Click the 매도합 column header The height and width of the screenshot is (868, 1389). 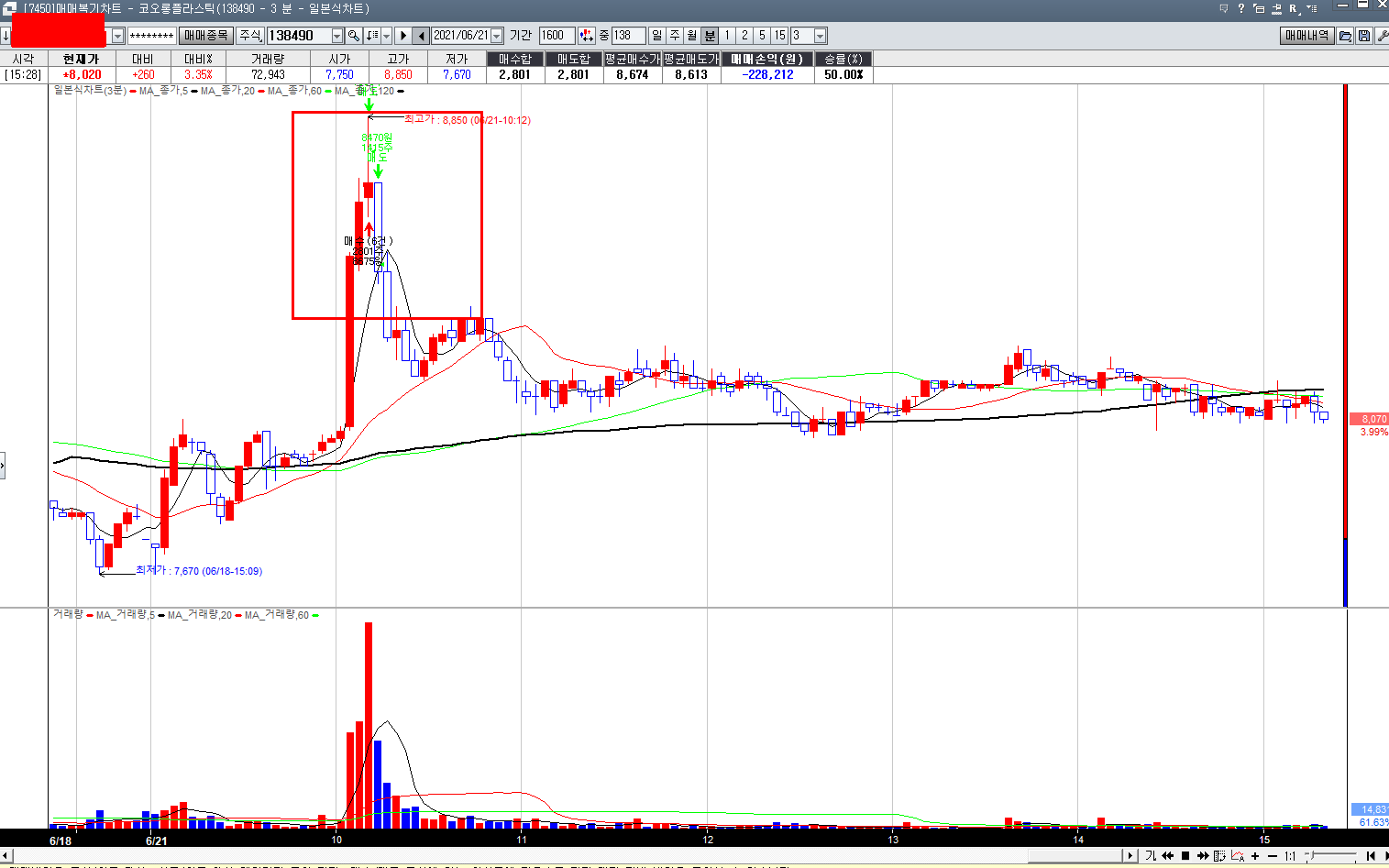point(574,59)
